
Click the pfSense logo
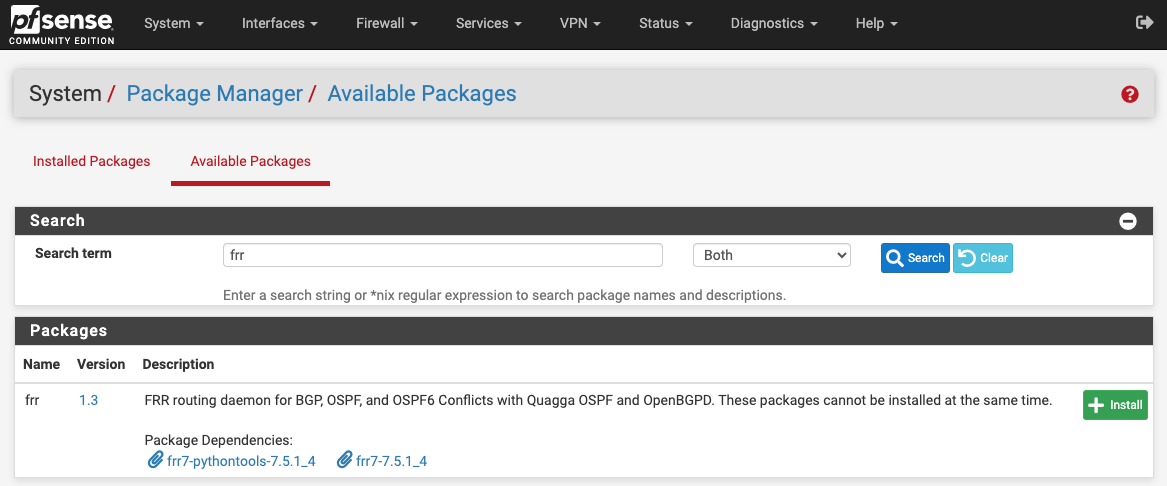(61, 24)
